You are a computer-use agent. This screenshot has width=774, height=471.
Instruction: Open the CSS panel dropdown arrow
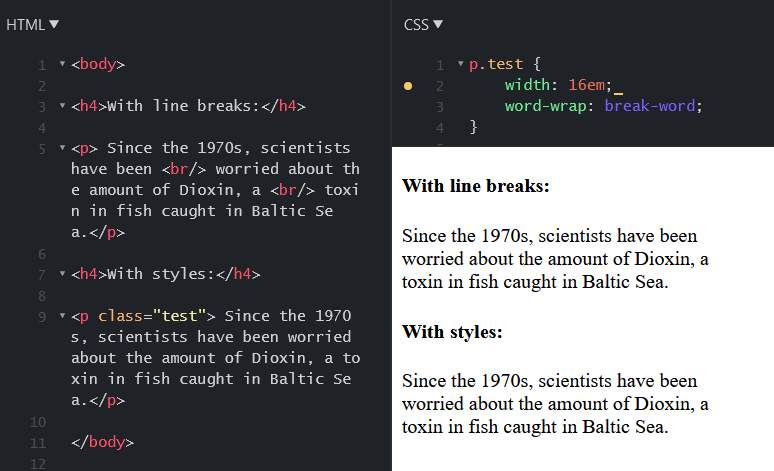(x=438, y=24)
